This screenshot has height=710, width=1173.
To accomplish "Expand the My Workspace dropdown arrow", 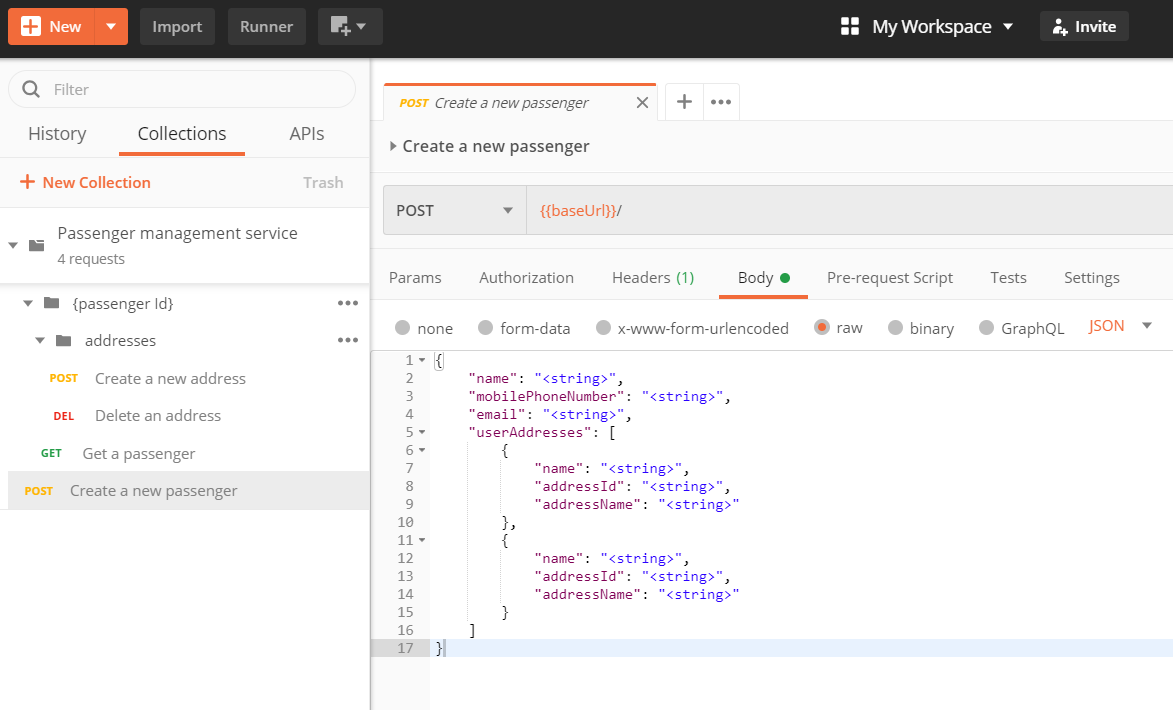I will click(x=1008, y=27).
